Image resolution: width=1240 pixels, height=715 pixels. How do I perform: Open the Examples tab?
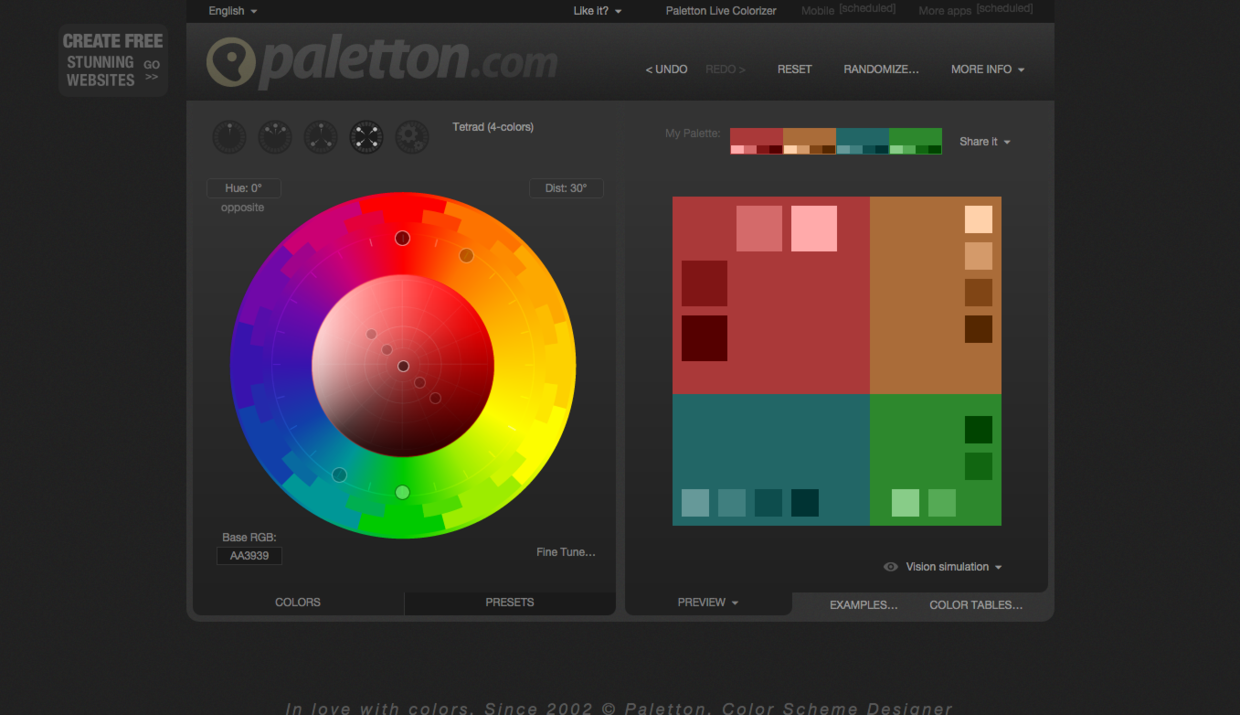(x=864, y=605)
